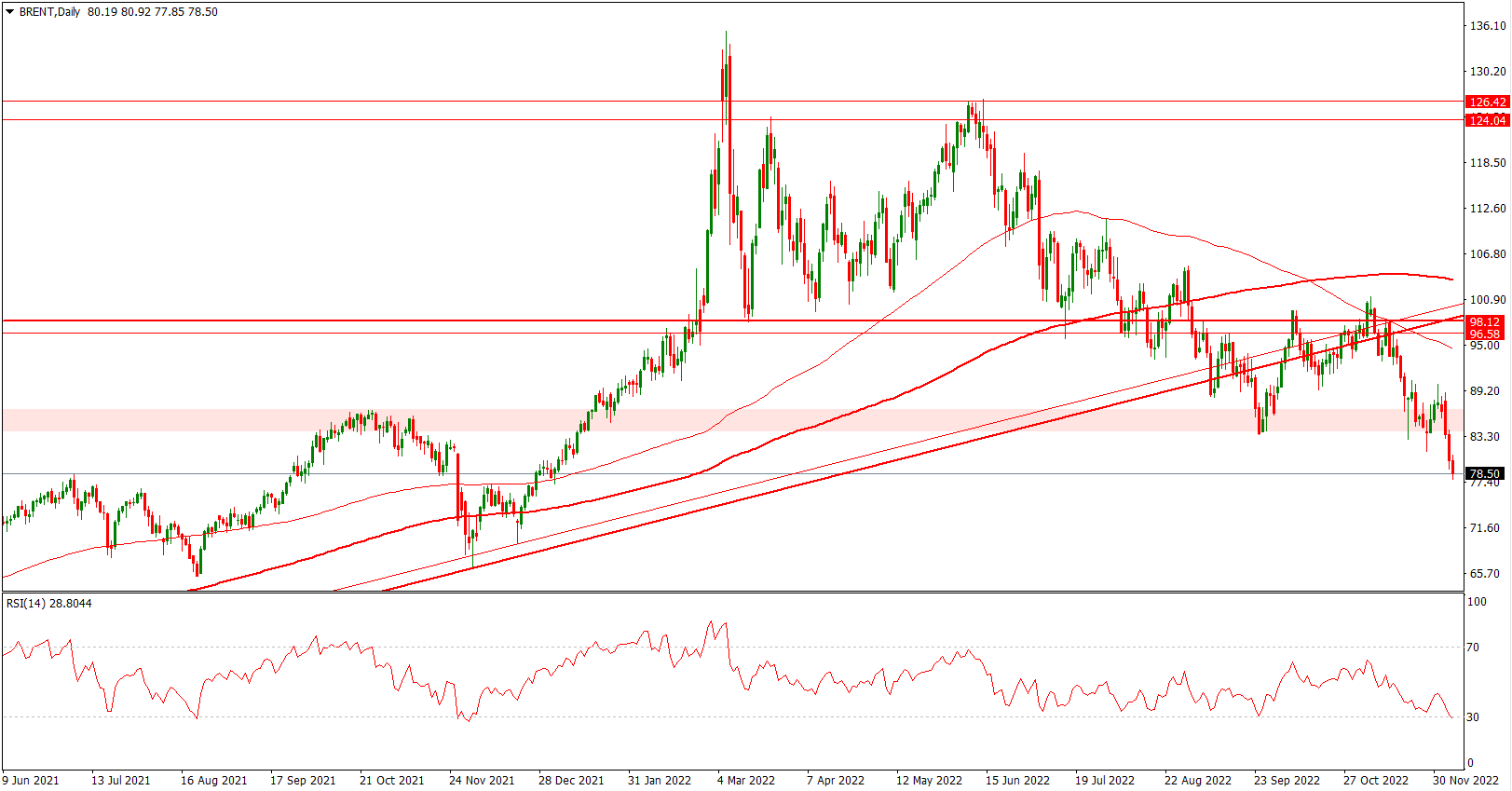Click the 27 Oct 2022 date label
This screenshot has height=791, width=1512.
[1376, 780]
